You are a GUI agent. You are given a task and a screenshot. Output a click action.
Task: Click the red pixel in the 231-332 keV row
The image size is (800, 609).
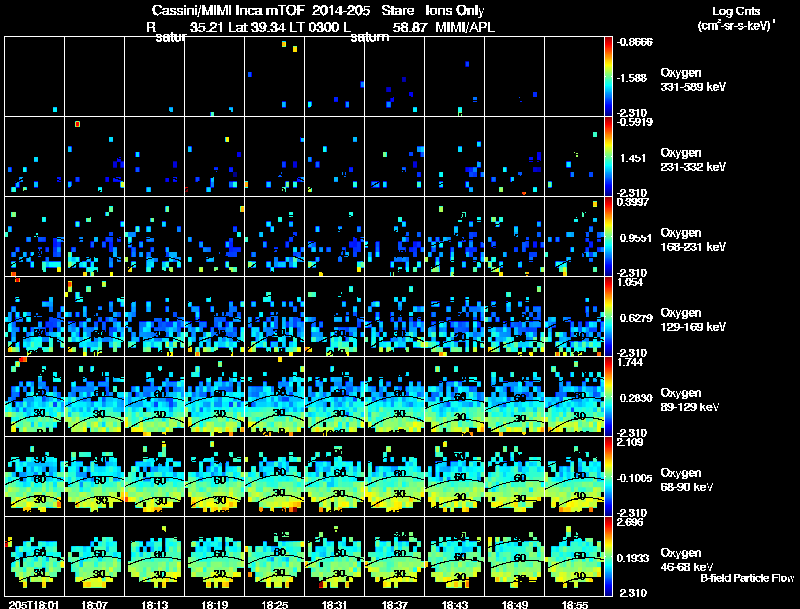[x=77, y=124]
